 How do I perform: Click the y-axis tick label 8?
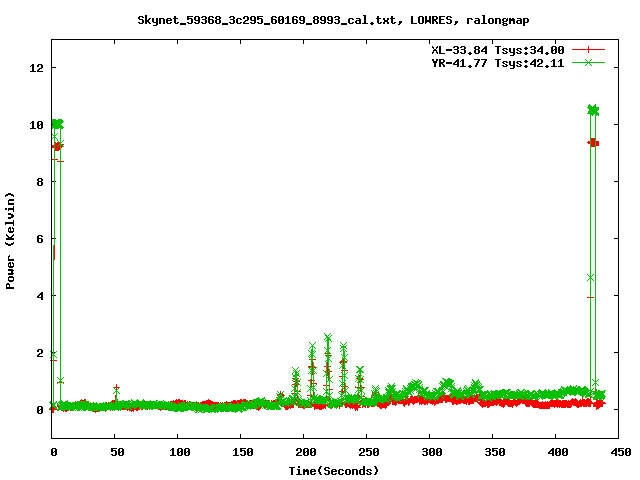tap(40, 182)
